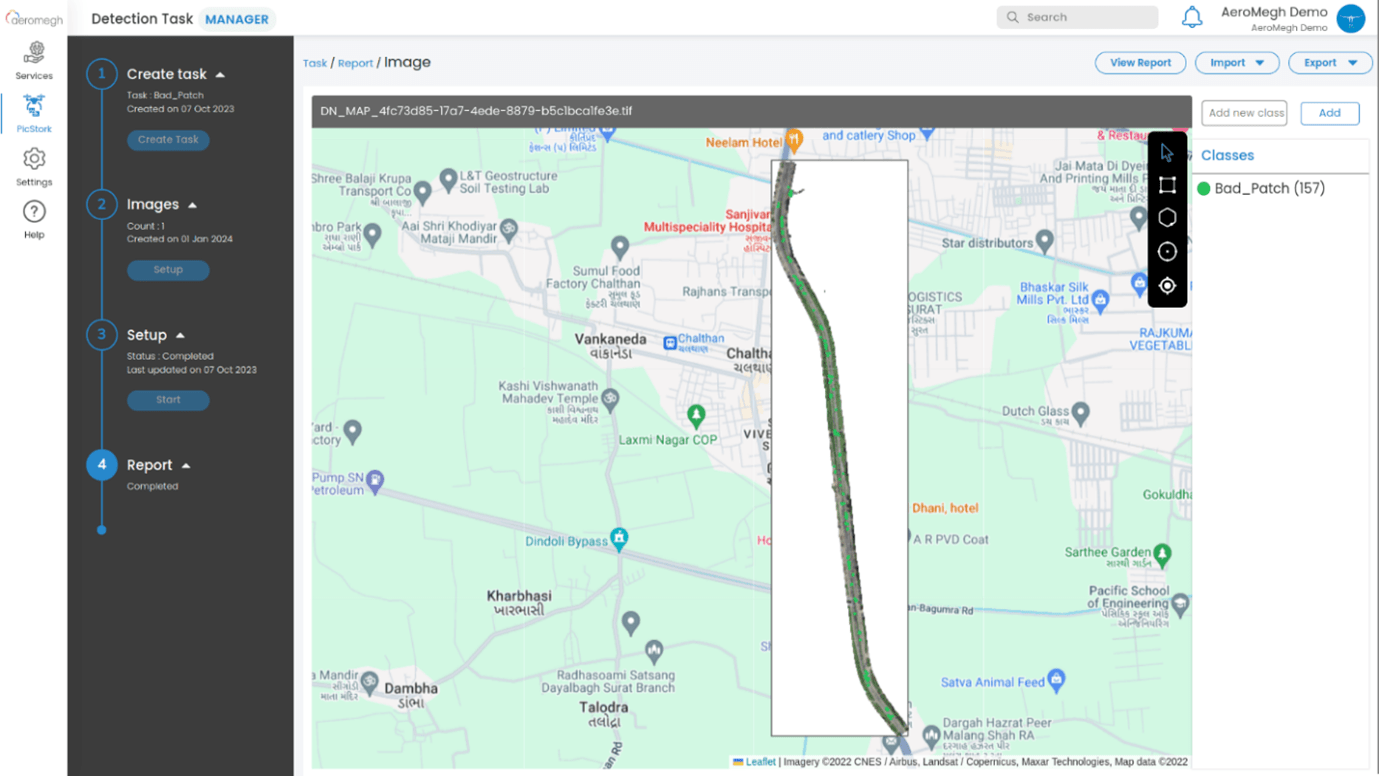Open Services in the sidebar
The image size is (1379, 776).
click(34, 60)
